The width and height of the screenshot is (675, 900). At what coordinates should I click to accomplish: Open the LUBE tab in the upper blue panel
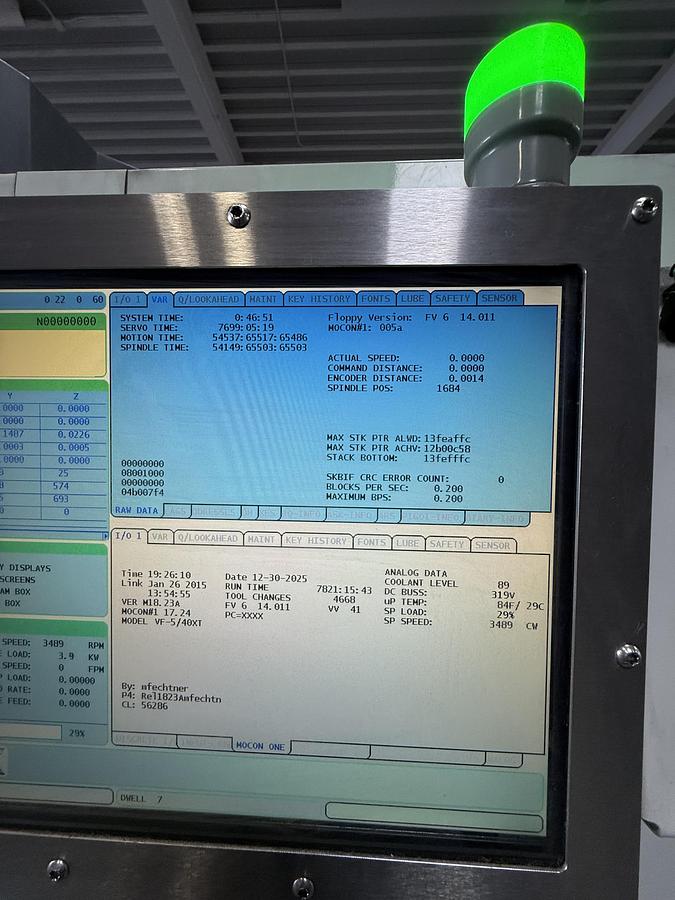point(412,298)
